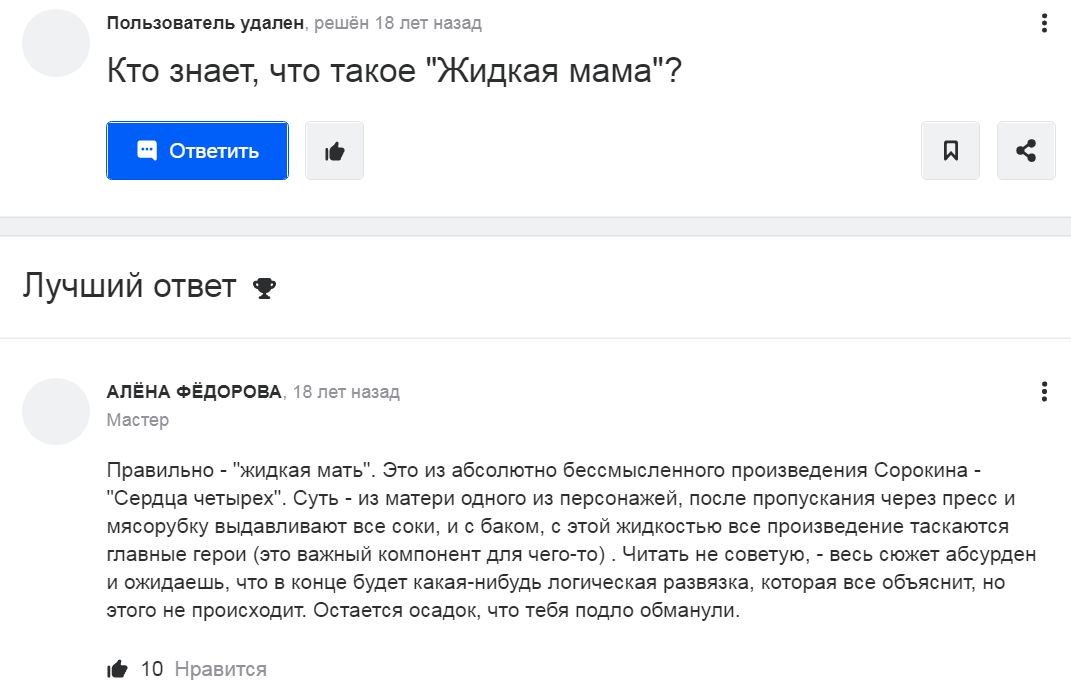1071x686 pixels.
Task: Click the answer's 18 лет назад timestamp
Action: tap(346, 392)
